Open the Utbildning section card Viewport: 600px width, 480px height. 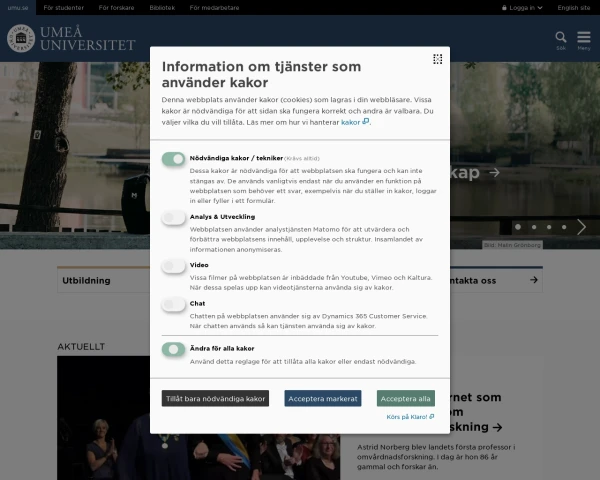coord(104,280)
